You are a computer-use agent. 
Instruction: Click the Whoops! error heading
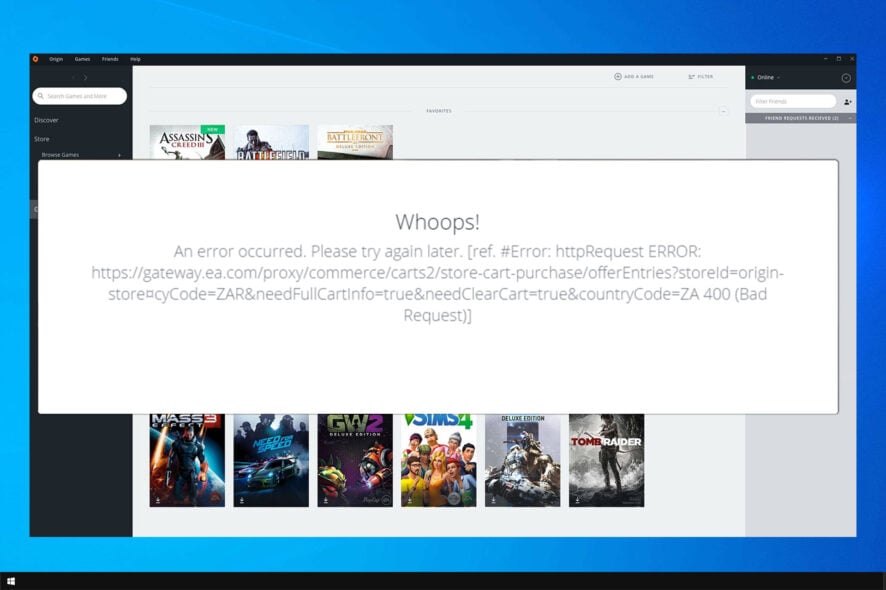[x=437, y=222]
